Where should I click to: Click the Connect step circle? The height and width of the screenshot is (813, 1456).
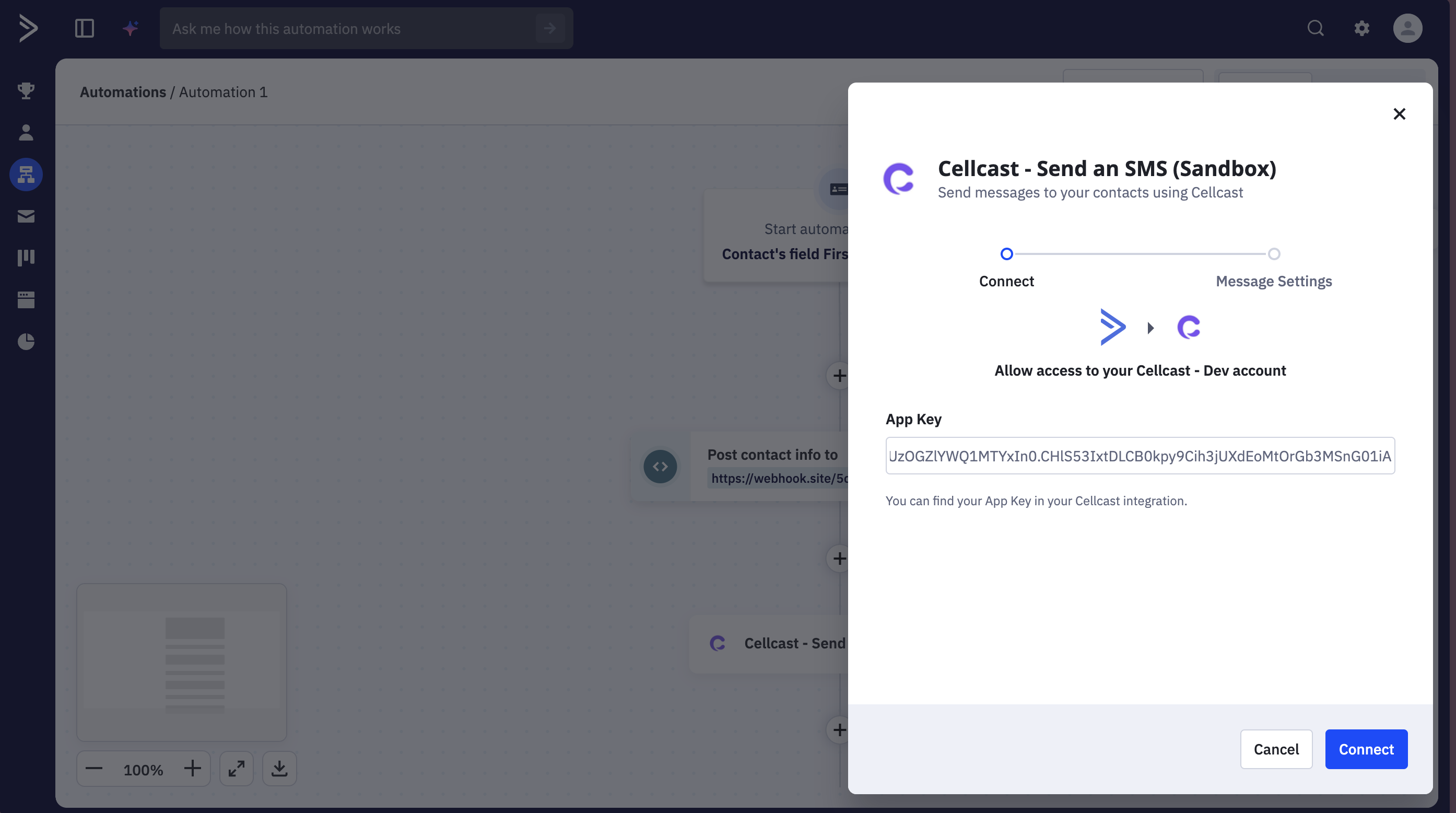(1006, 254)
